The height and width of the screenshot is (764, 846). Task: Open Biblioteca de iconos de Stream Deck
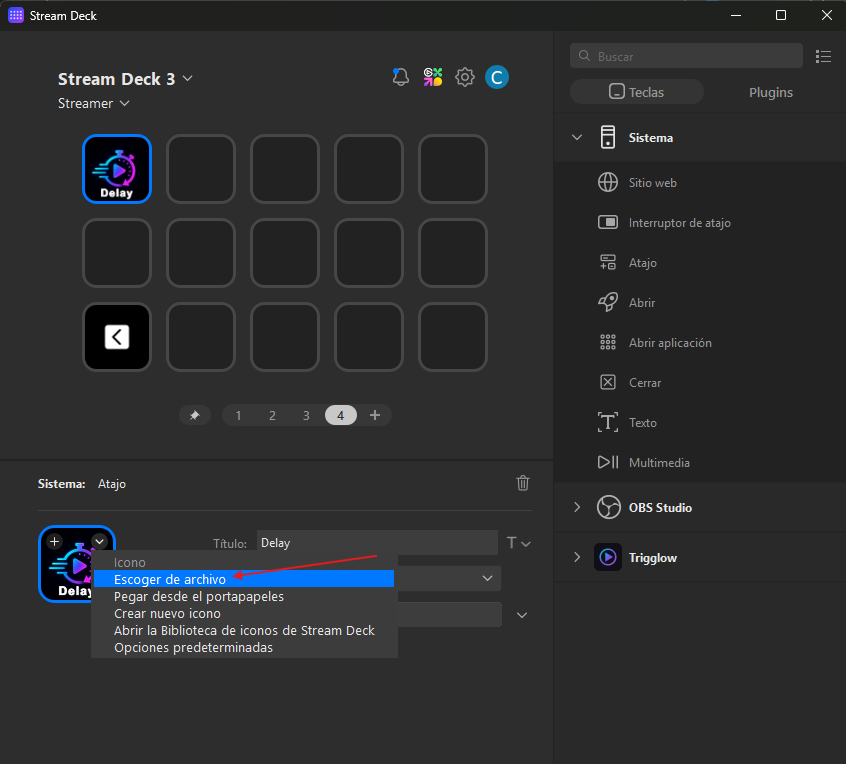tap(244, 630)
